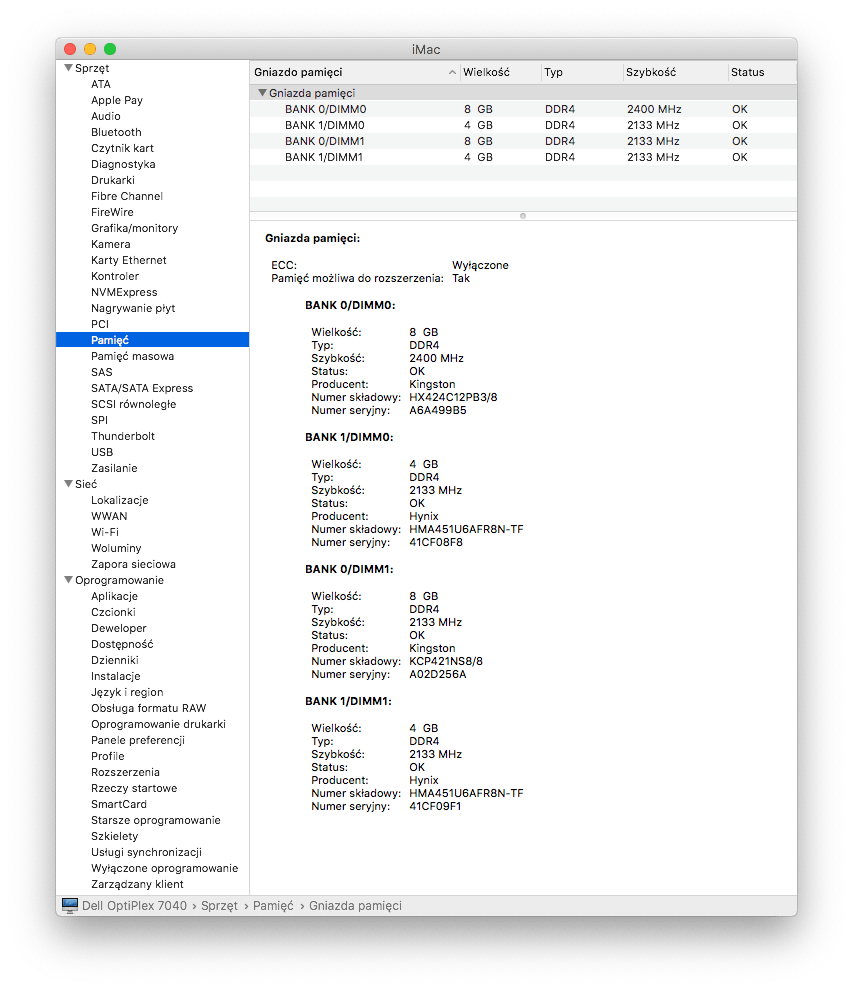The height and width of the screenshot is (990, 853).
Task: Click the computer icon in path bar
Action: (x=70, y=905)
